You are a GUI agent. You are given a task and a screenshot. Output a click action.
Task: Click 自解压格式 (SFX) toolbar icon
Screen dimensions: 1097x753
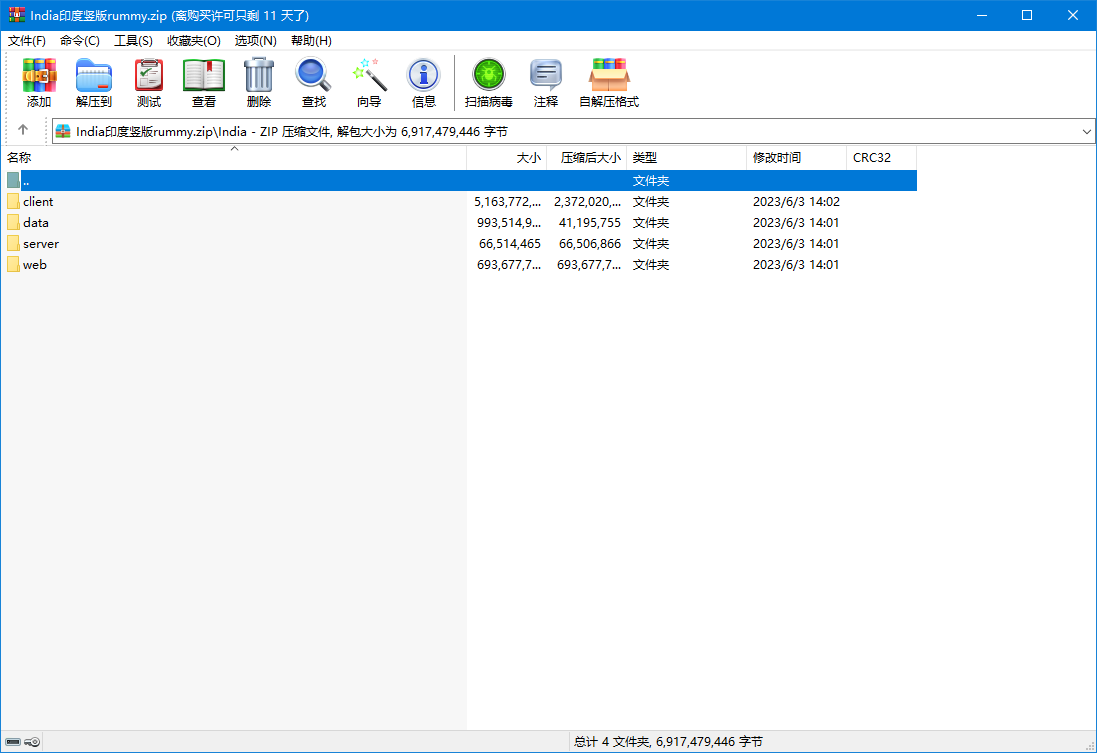(609, 83)
